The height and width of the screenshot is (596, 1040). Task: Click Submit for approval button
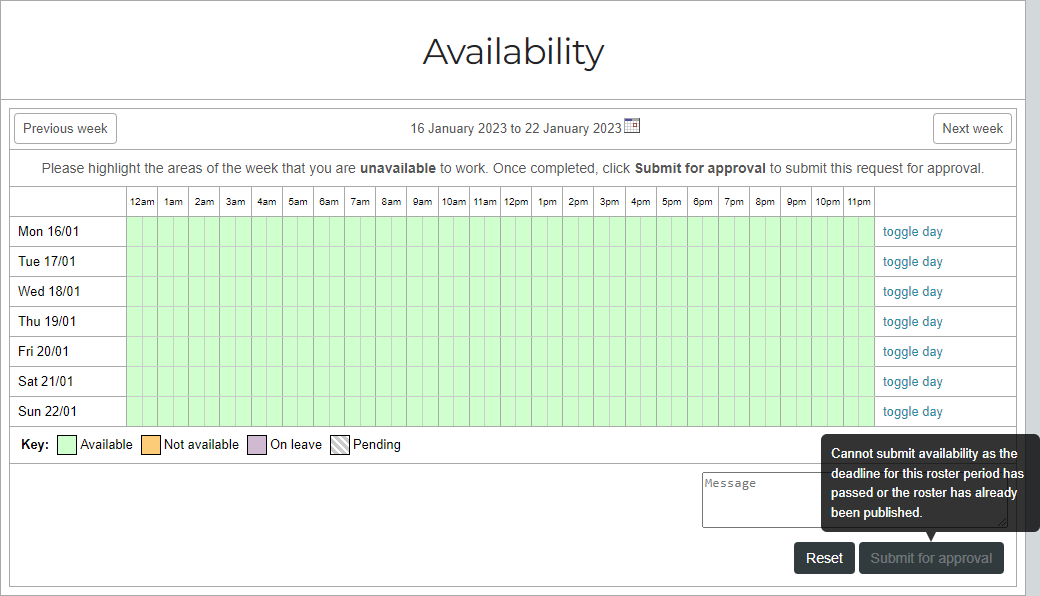[931, 558]
